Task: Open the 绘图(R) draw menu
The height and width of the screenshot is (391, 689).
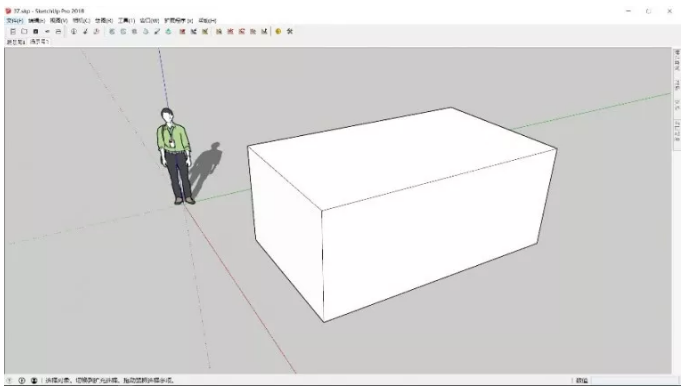Action: 104,21
